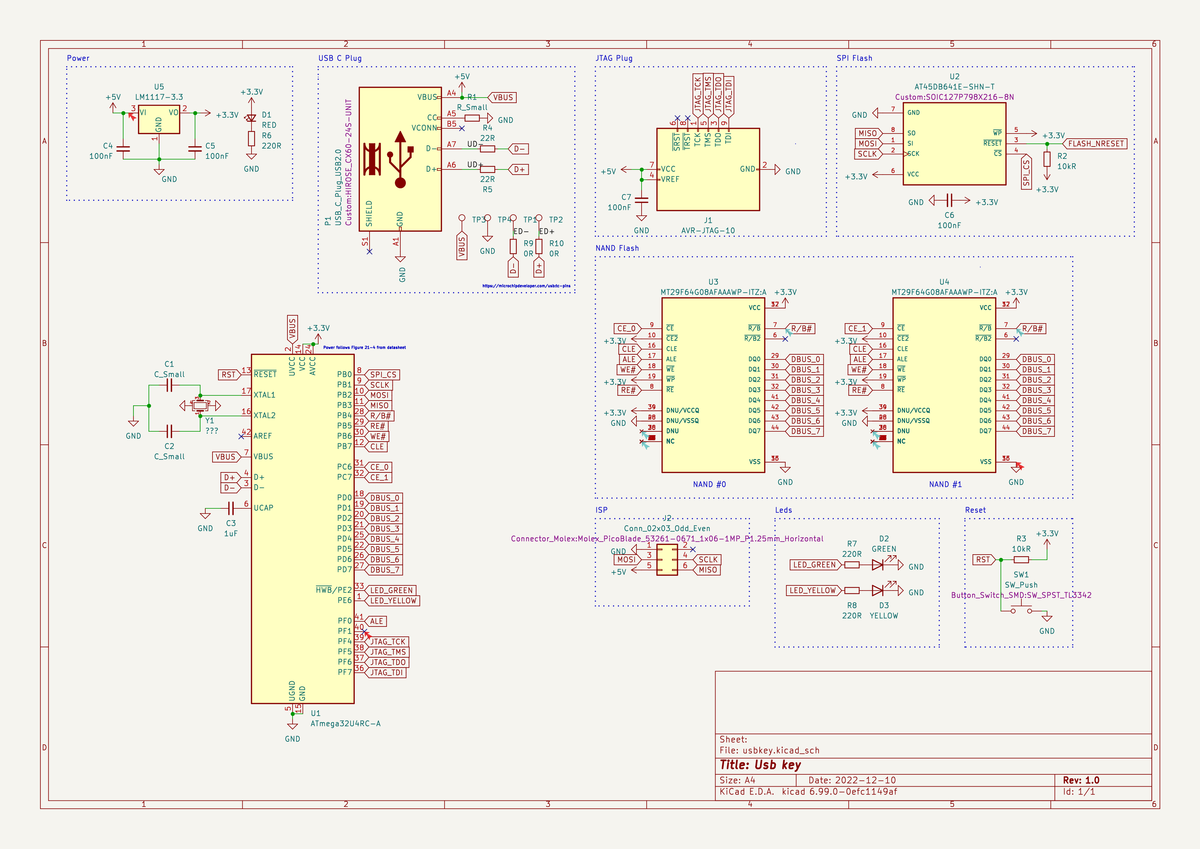The width and height of the screenshot is (1200, 849).
Task: Click the green LED D2 symbol
Action: pyautogui.click(x=879, y=565)
